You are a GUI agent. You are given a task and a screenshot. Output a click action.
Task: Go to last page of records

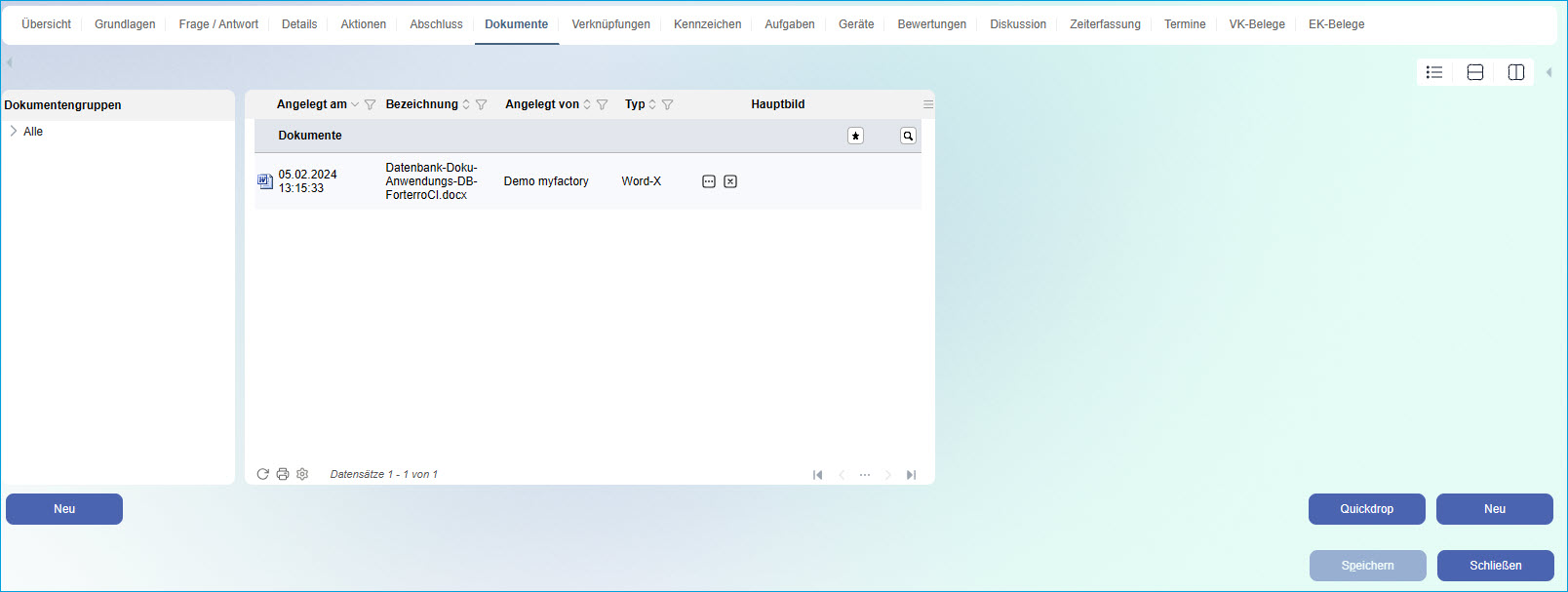[x=911, y=475]
